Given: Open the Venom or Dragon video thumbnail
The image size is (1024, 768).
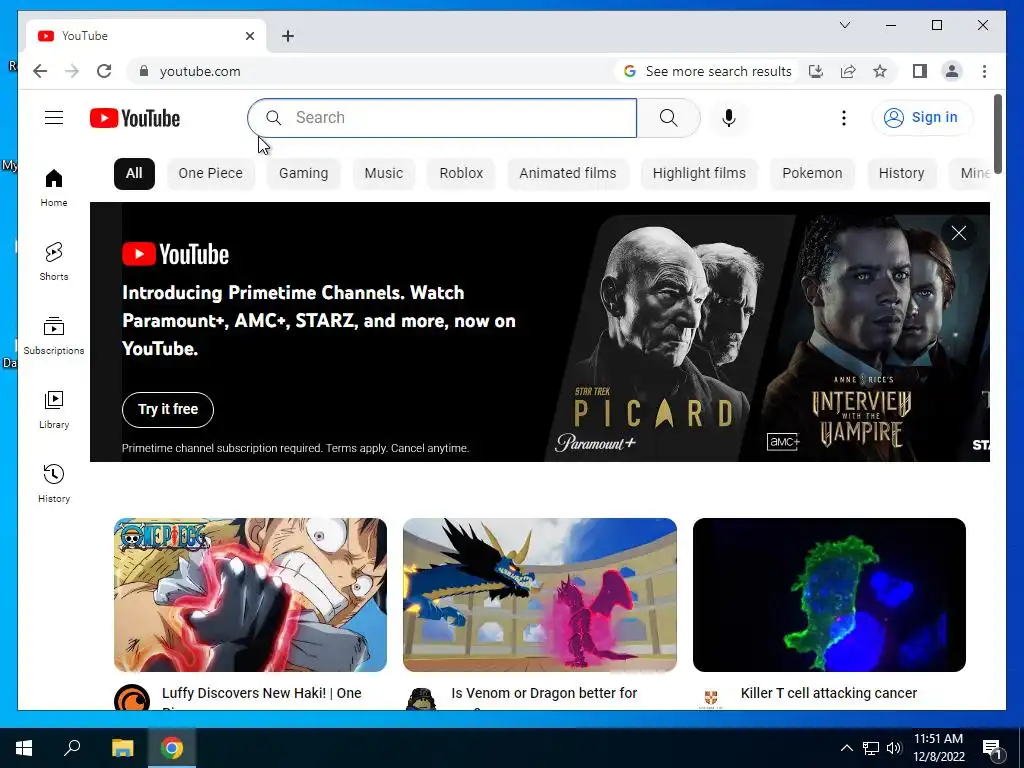Looking at the screenshot, I should coord(540,595).
